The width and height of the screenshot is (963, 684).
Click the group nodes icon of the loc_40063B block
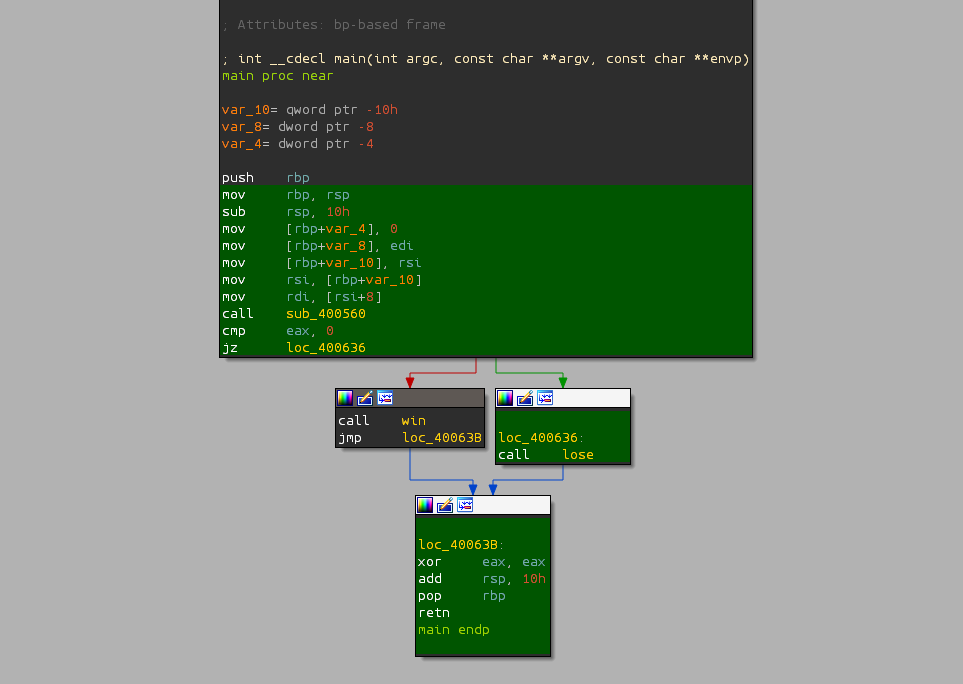[x=465, y=505]
